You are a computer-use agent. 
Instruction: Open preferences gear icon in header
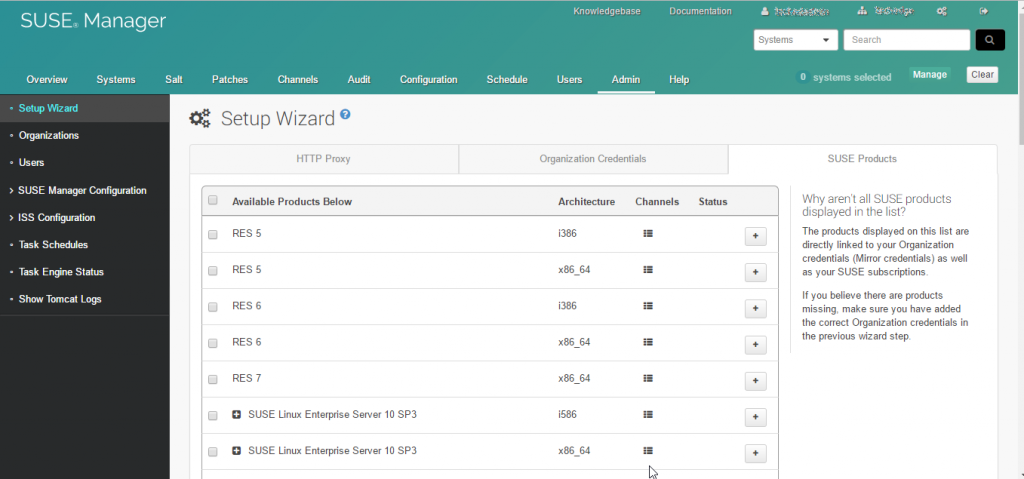point(942,11)
